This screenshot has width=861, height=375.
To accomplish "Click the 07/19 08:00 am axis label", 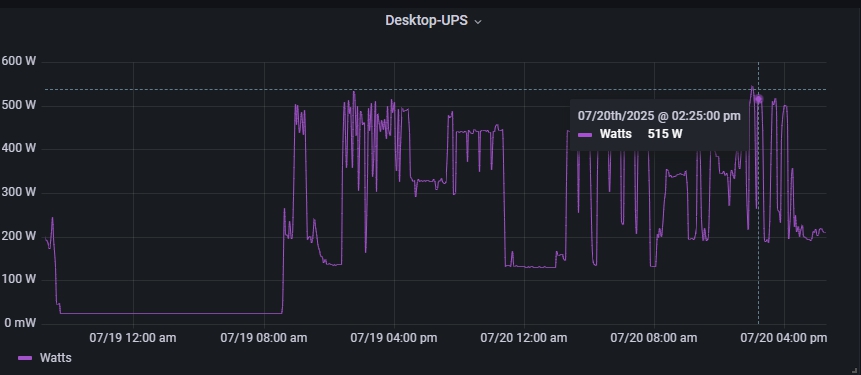I will click(264, 338).
